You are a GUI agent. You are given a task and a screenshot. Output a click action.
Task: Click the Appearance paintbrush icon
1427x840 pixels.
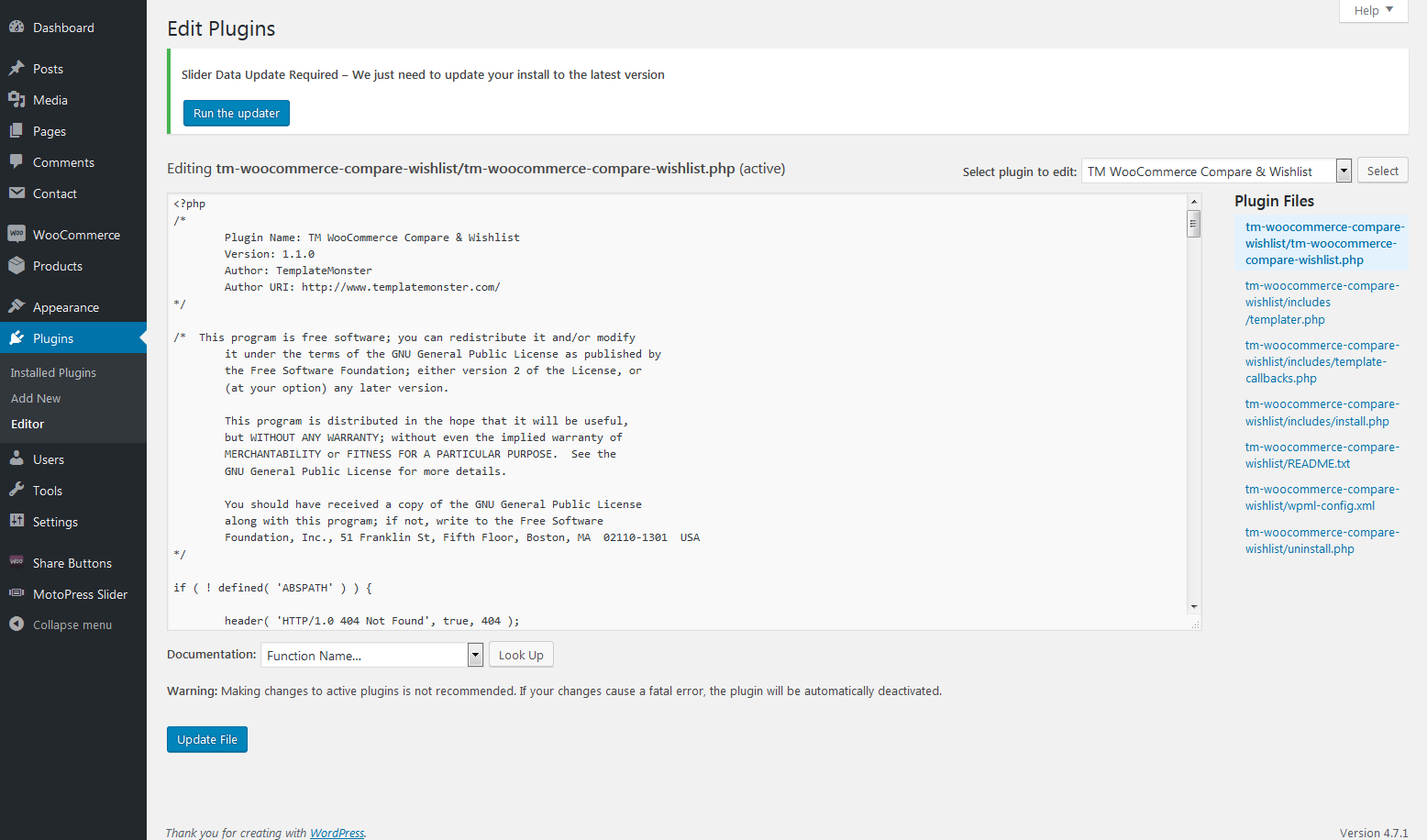pos(17,307)
